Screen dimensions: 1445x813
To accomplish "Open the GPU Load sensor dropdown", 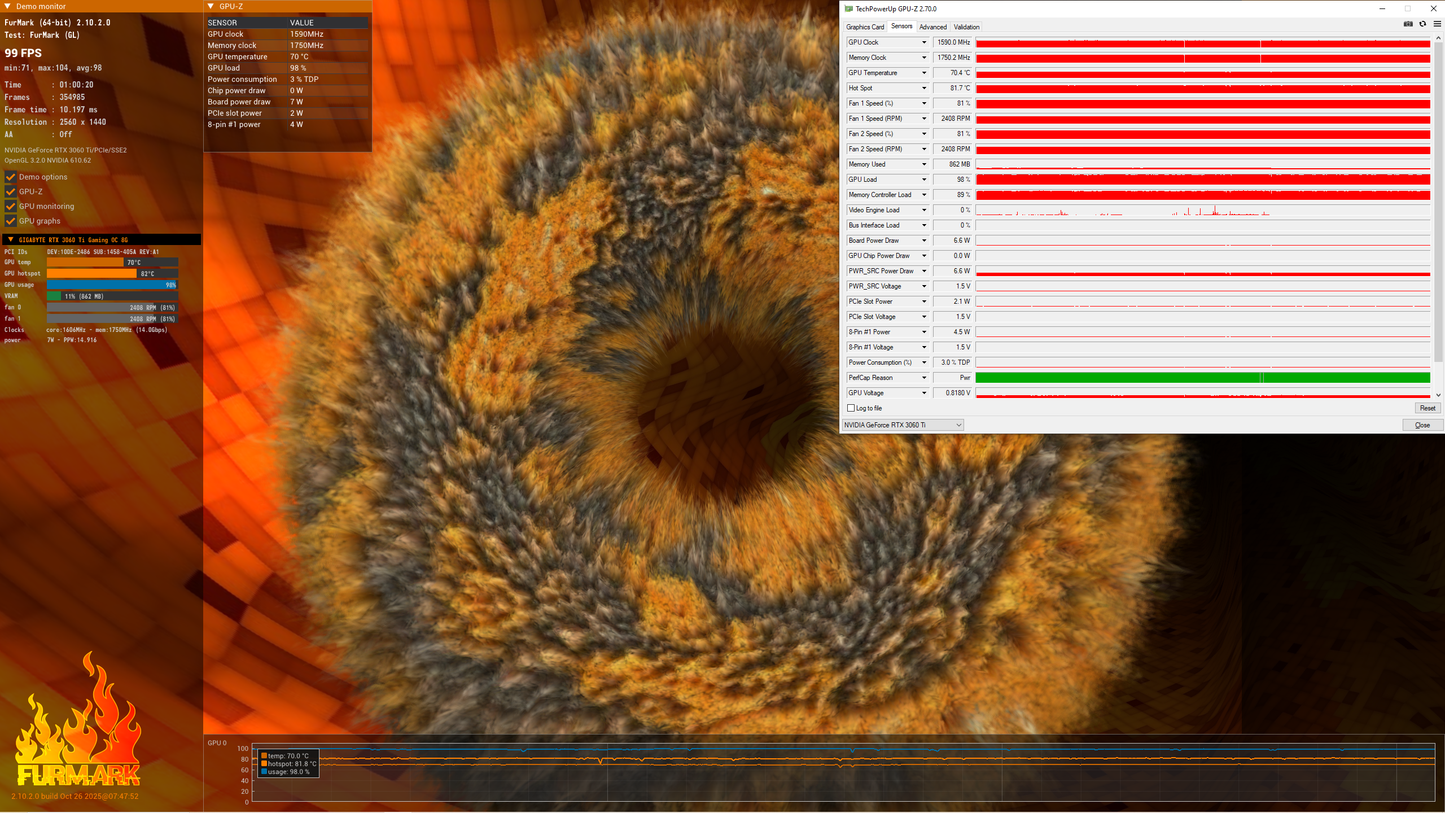I will [924, 180].
